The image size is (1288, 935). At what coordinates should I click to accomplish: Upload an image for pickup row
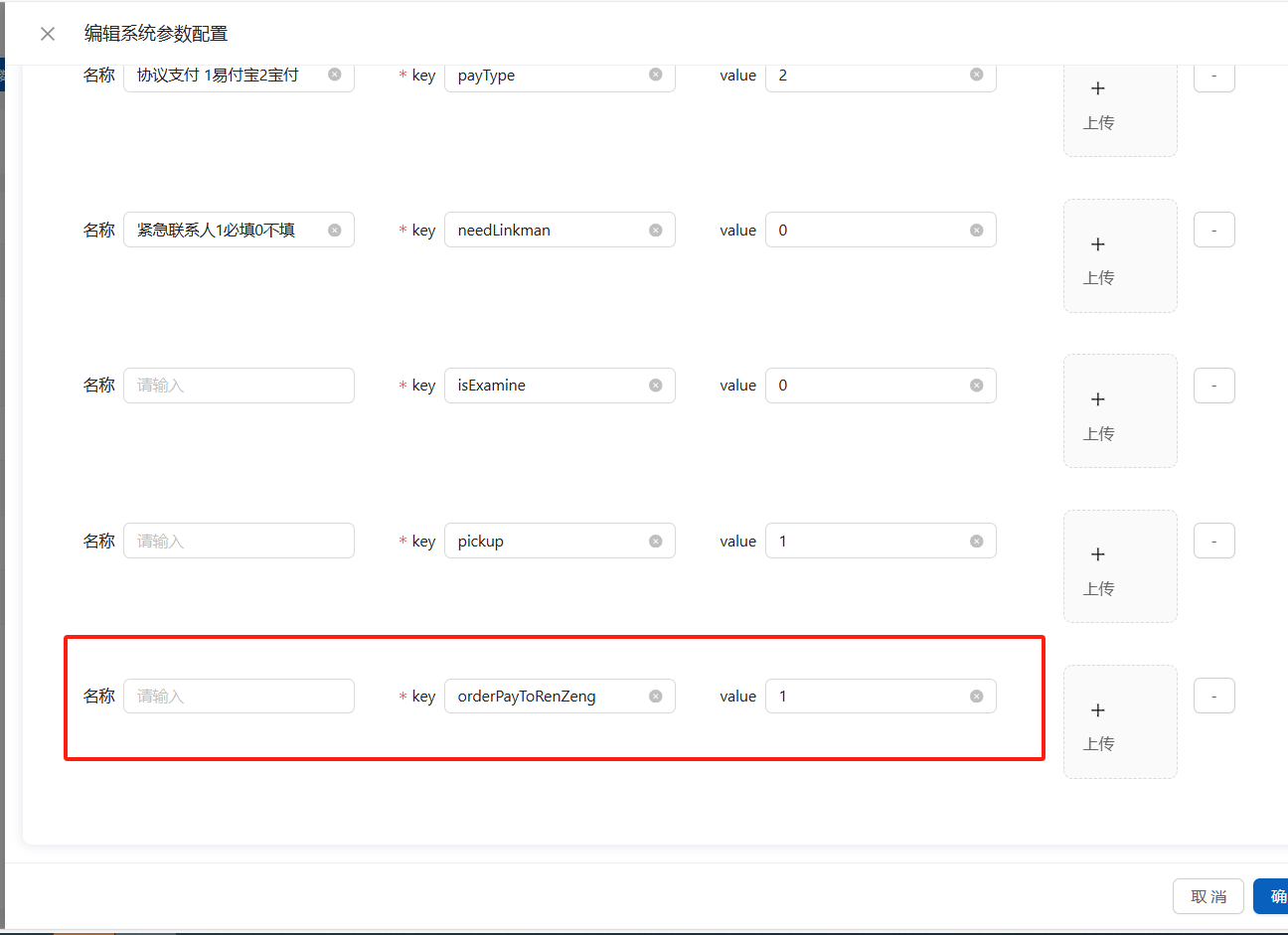pos(1120,566)
